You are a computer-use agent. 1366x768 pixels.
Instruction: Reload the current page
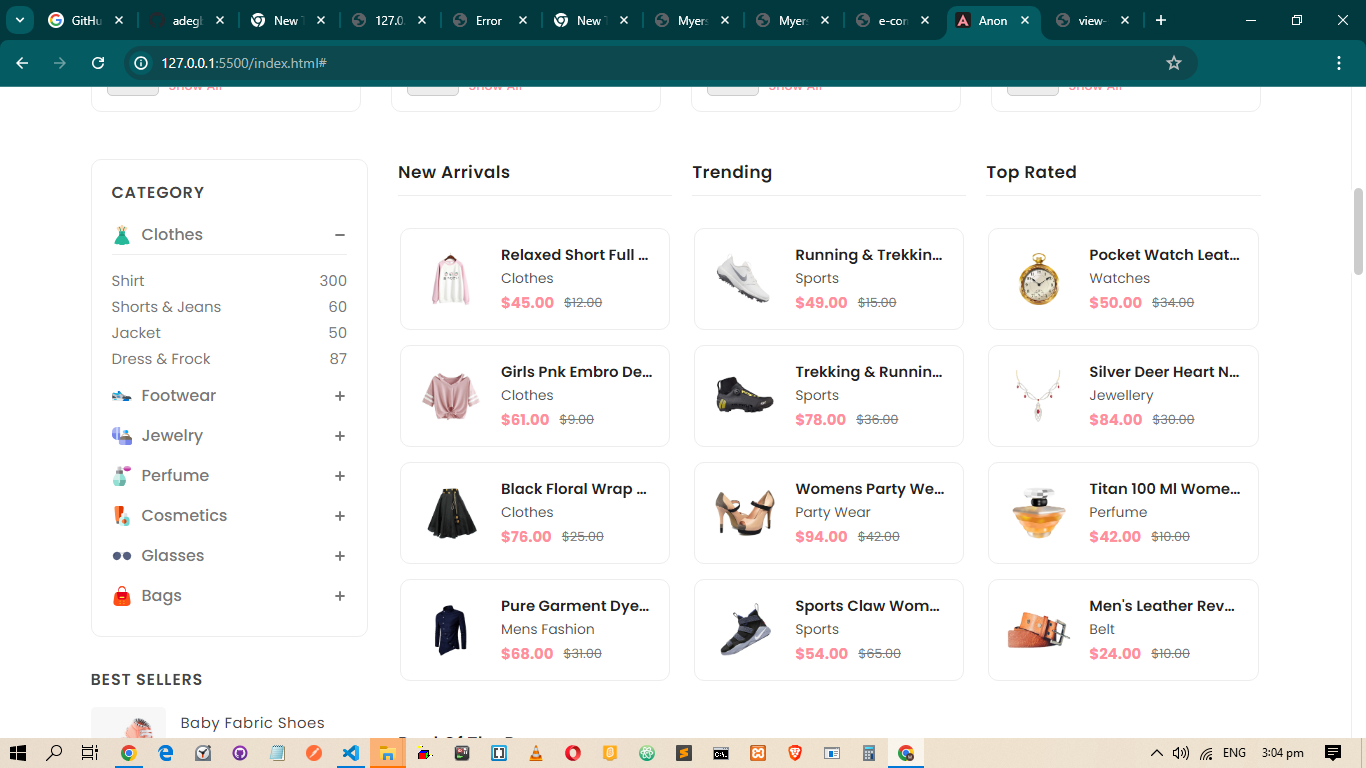(98, 63)
